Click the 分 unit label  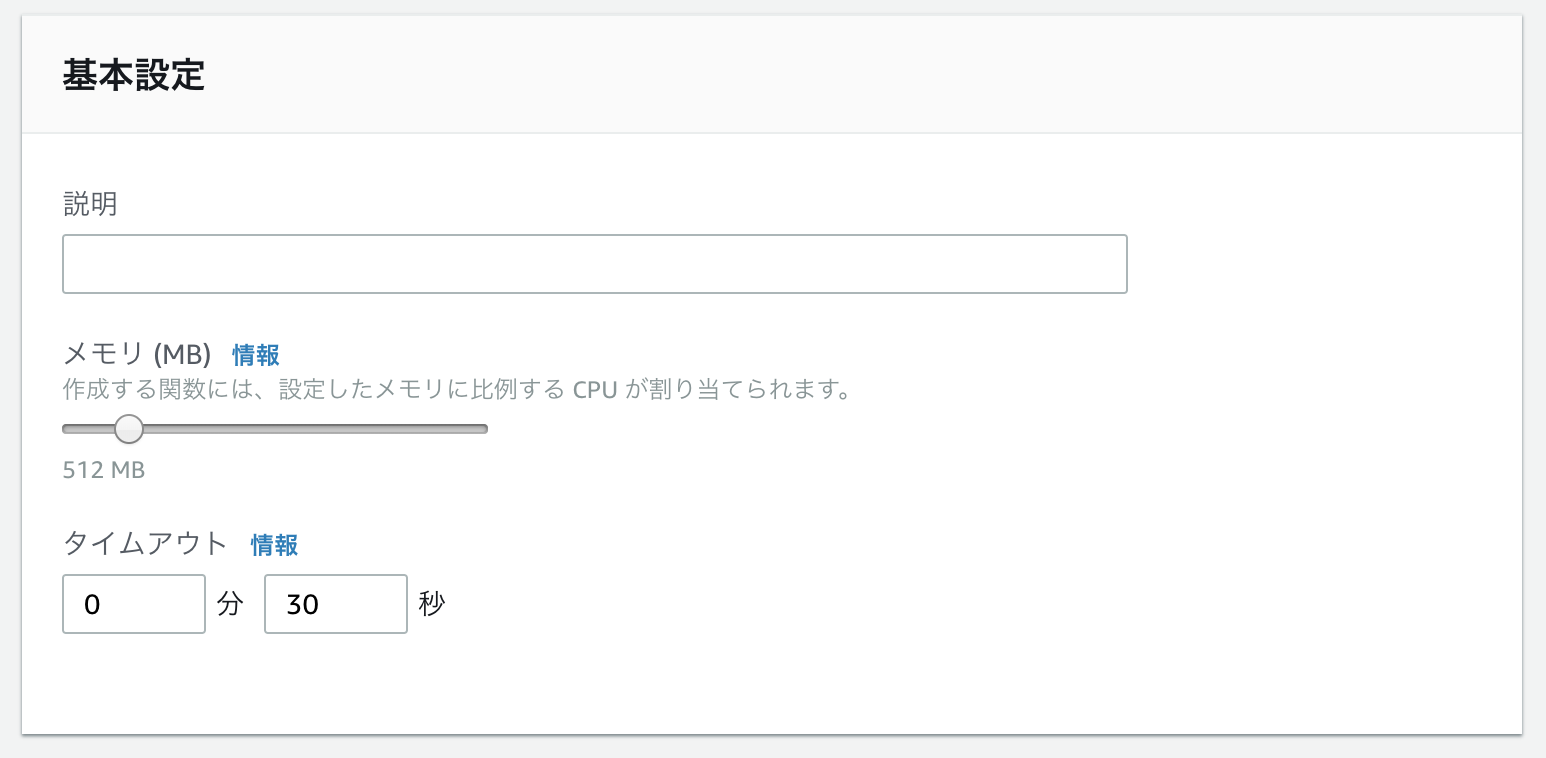tap(230, 604)
